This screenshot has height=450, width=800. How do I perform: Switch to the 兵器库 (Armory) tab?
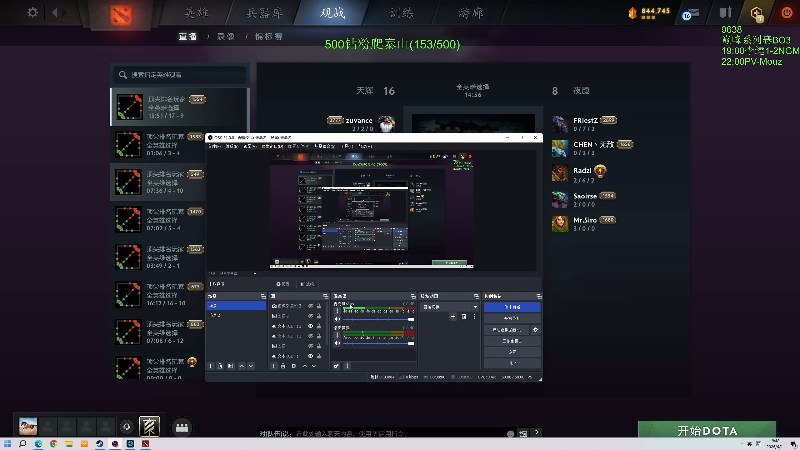[x=264, y=13]
